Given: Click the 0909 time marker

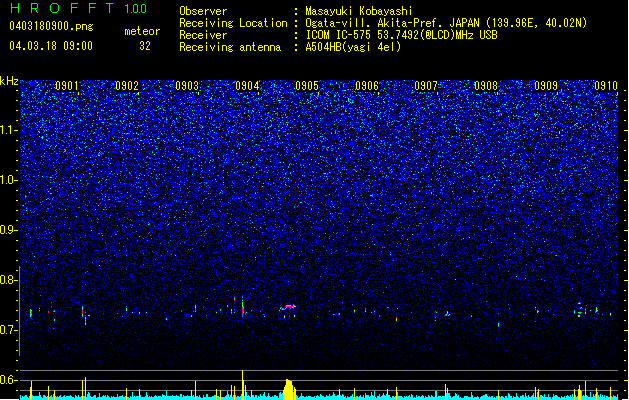Looking at the screenshot, I should coord(546,86).
